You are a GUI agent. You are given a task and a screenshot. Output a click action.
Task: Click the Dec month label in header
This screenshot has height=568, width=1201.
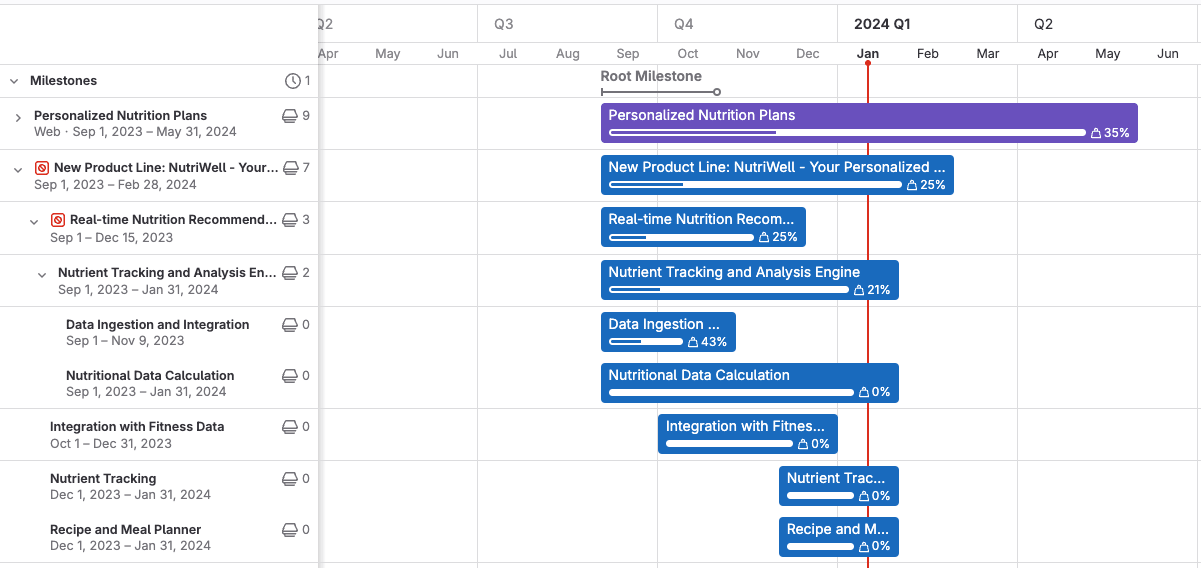pyautogui.click(x=808, y=54)
